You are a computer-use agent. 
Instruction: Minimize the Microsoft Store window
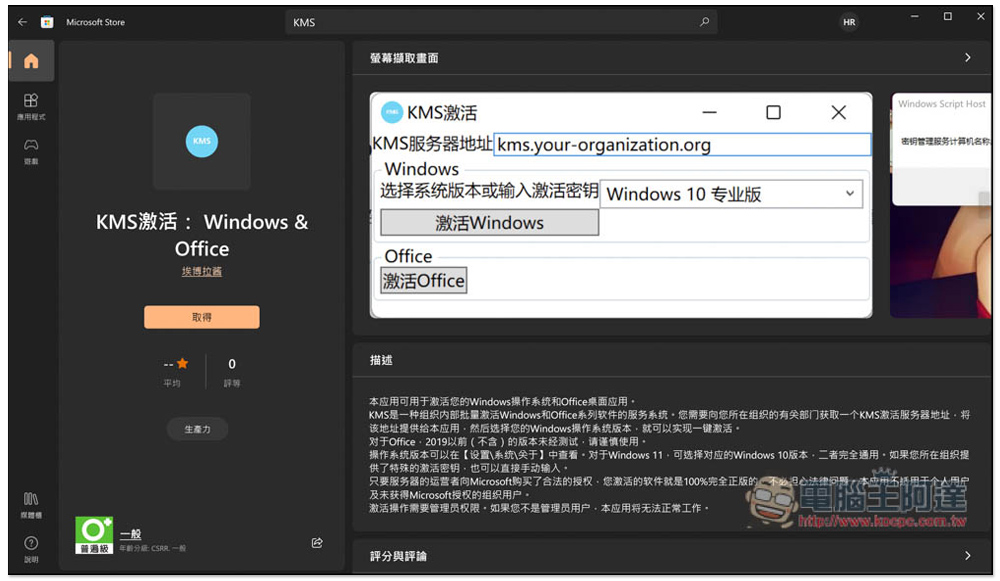coord(915,17)
